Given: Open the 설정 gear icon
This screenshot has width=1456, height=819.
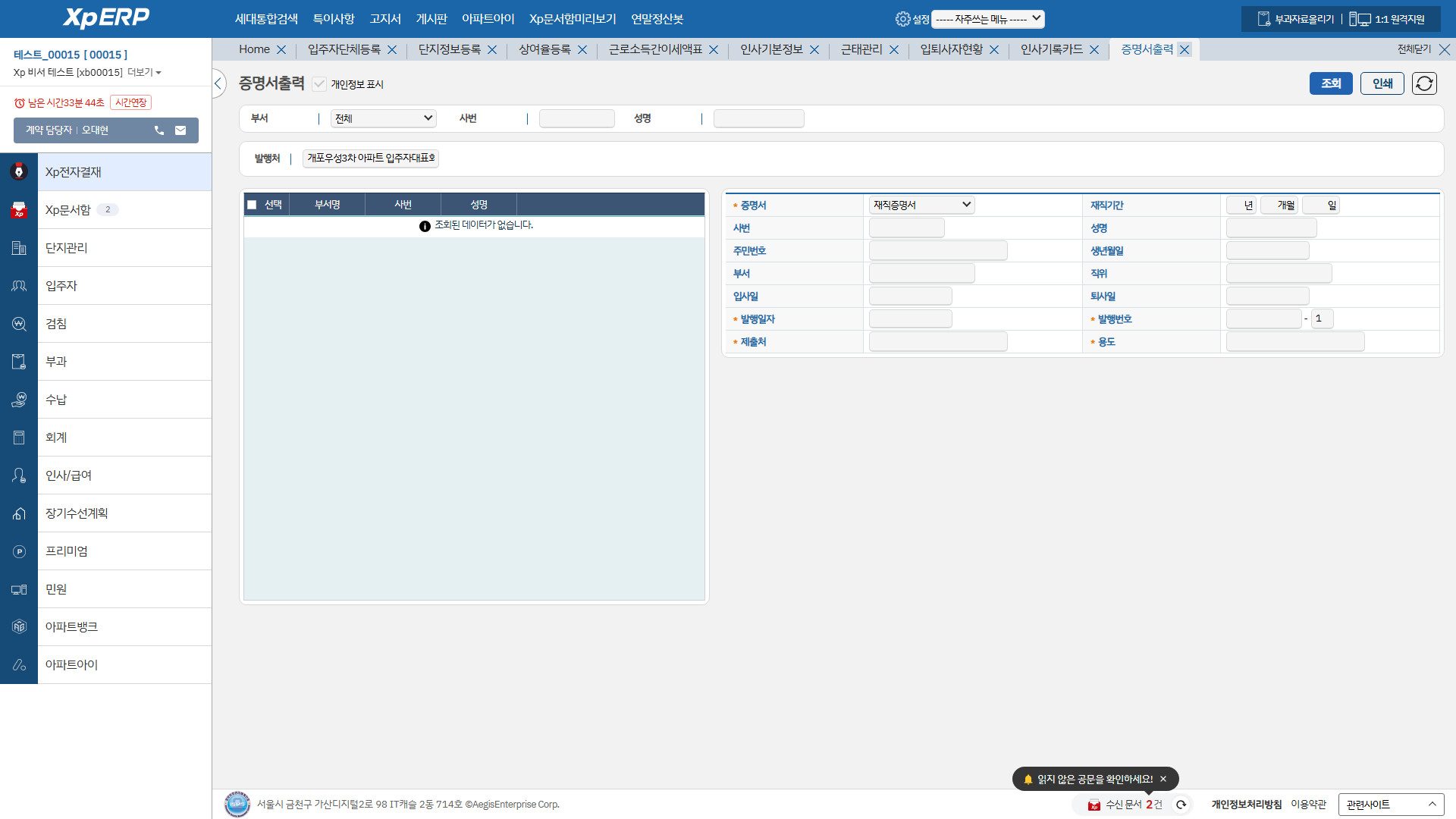Looking at the screenshot, I should coord(902,19).
